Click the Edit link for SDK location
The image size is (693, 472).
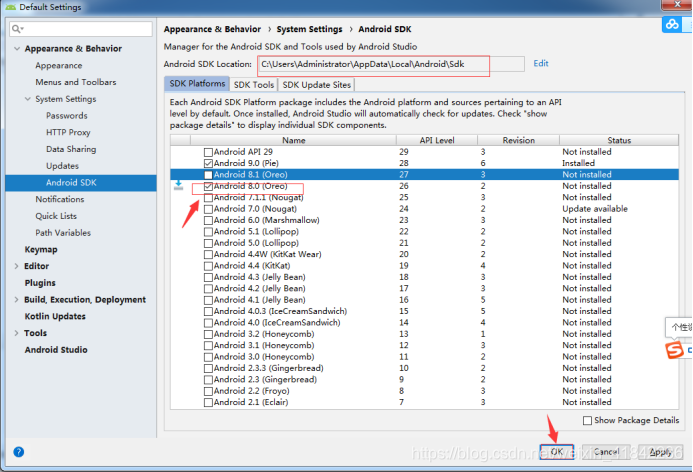pyautogui.click(x=541, y=63)
